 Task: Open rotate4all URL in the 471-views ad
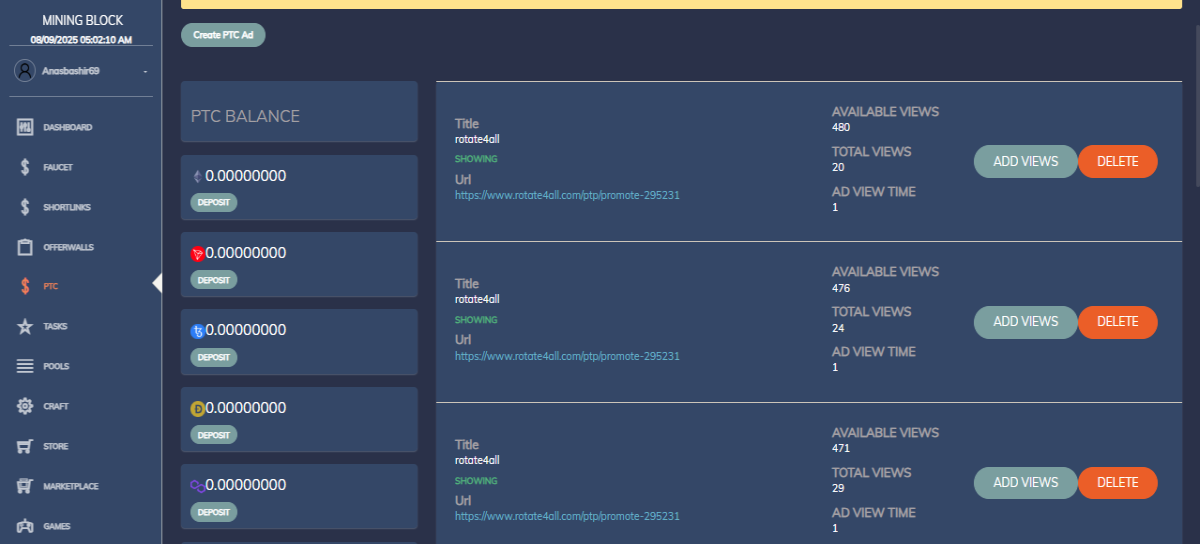567,517
